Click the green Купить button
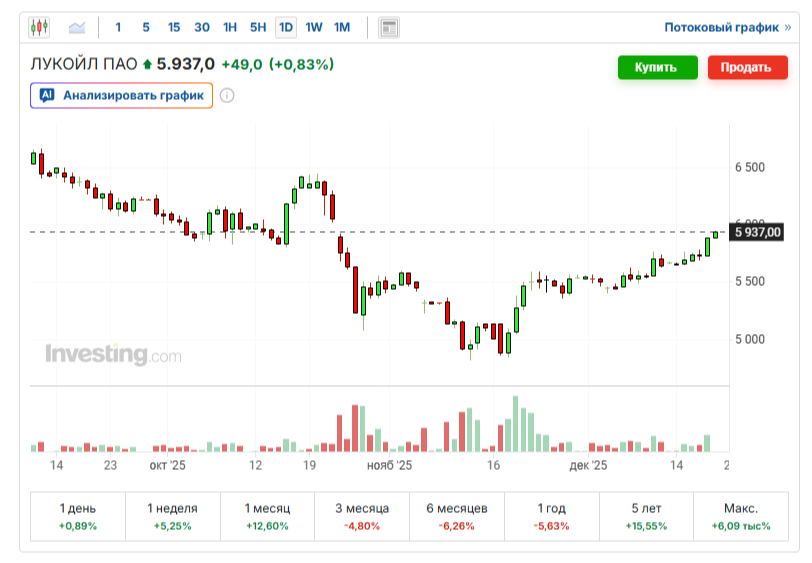This screenshot has width=812, height=563. (x=657, y=67)
